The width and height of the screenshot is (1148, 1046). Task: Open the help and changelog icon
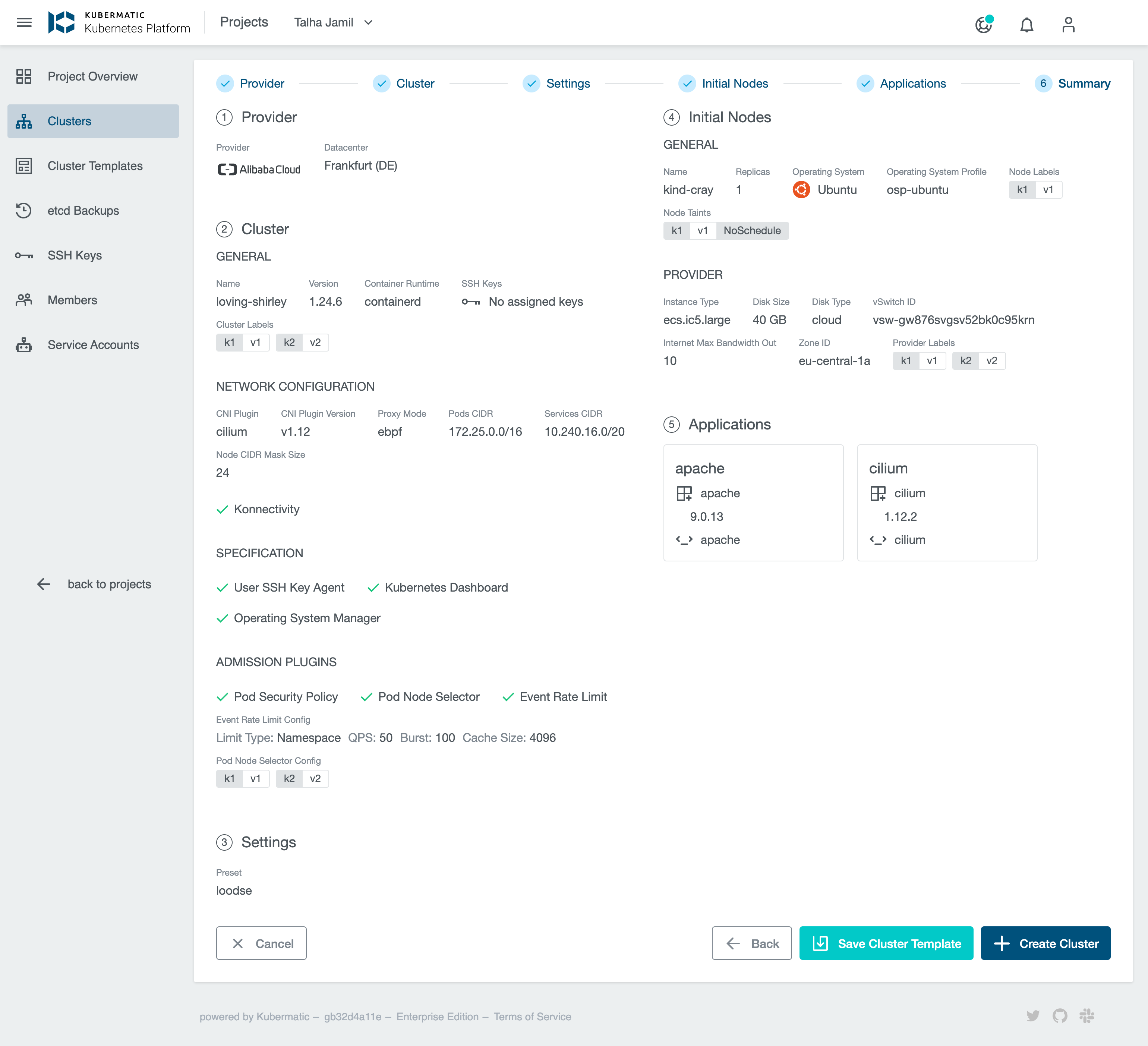coord(983,24)
